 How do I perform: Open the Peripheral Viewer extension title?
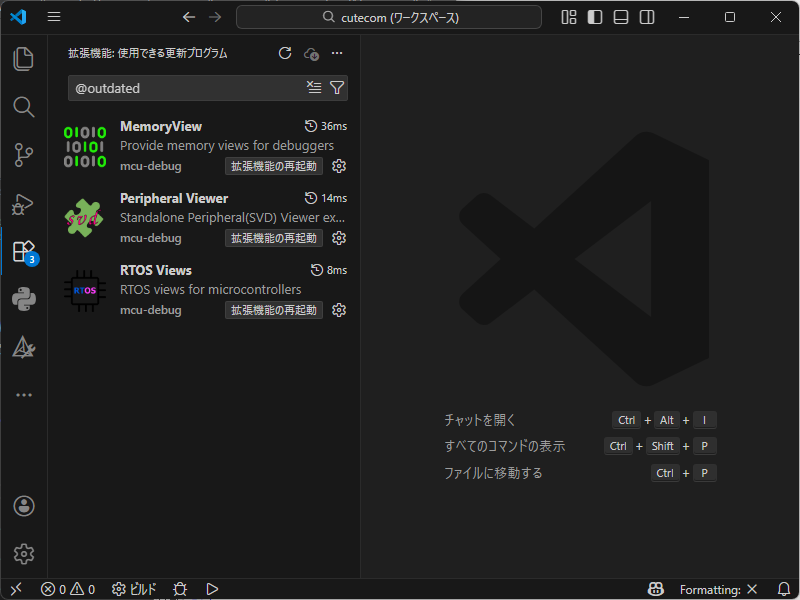tap(174, 198)
